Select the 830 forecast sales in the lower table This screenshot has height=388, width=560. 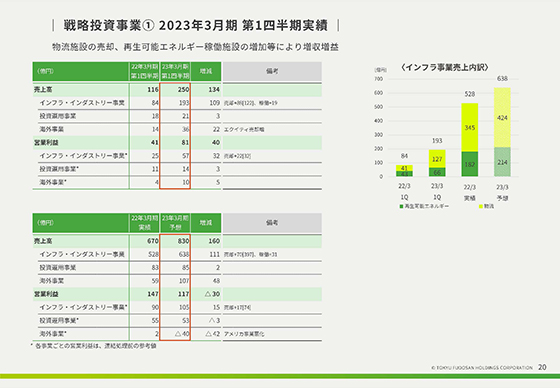183,241
